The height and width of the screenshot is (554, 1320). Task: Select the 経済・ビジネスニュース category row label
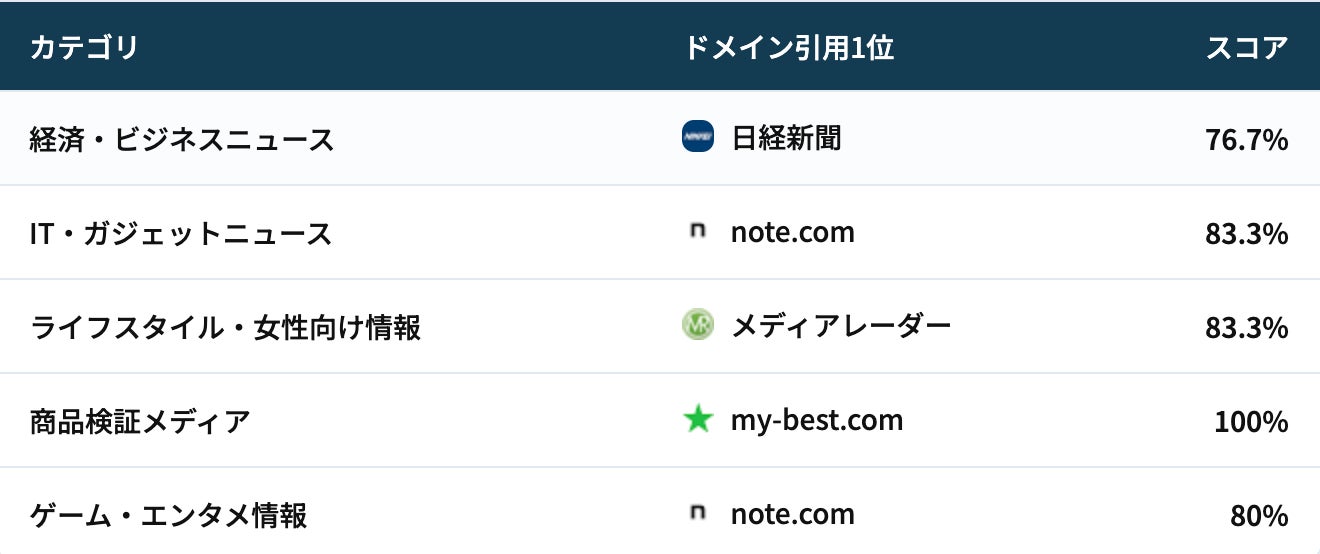click(182, 139)
